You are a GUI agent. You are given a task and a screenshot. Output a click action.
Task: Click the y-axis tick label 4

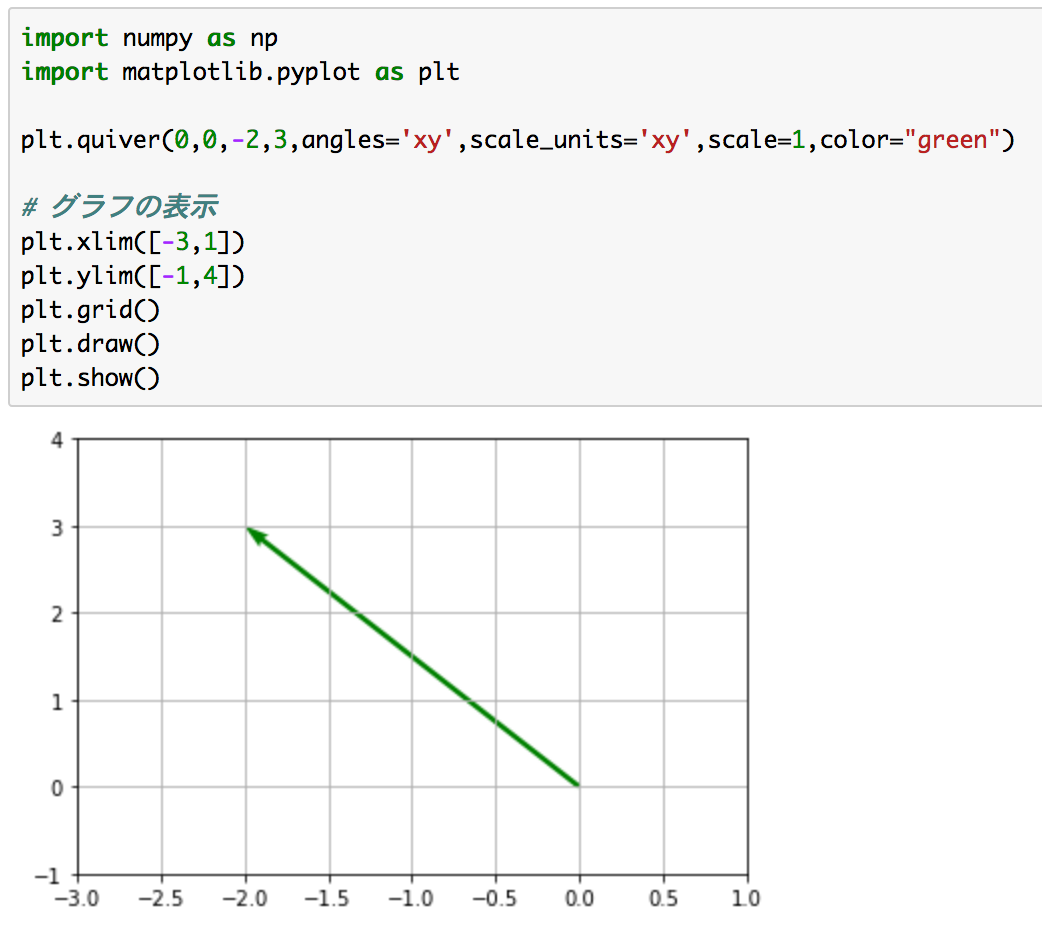[57, 440]
